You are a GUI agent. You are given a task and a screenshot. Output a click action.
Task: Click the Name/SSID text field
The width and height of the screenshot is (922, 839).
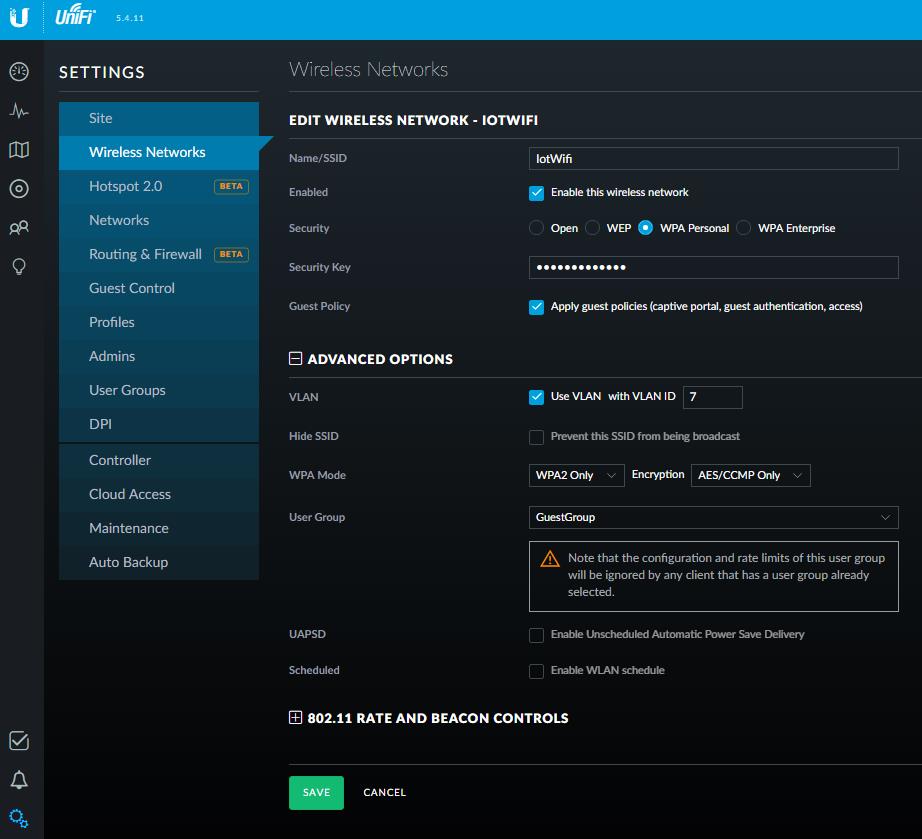tap(713, 158)
